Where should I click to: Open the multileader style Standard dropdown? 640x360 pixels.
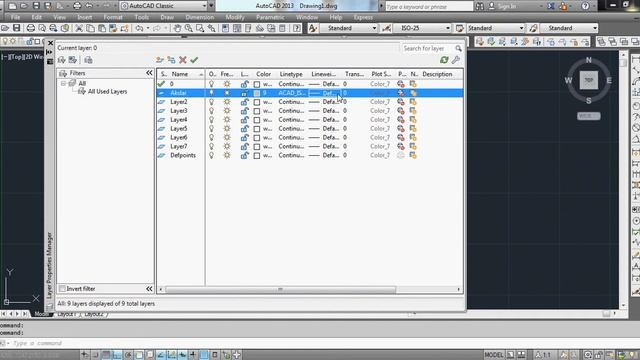coord(595,28)
